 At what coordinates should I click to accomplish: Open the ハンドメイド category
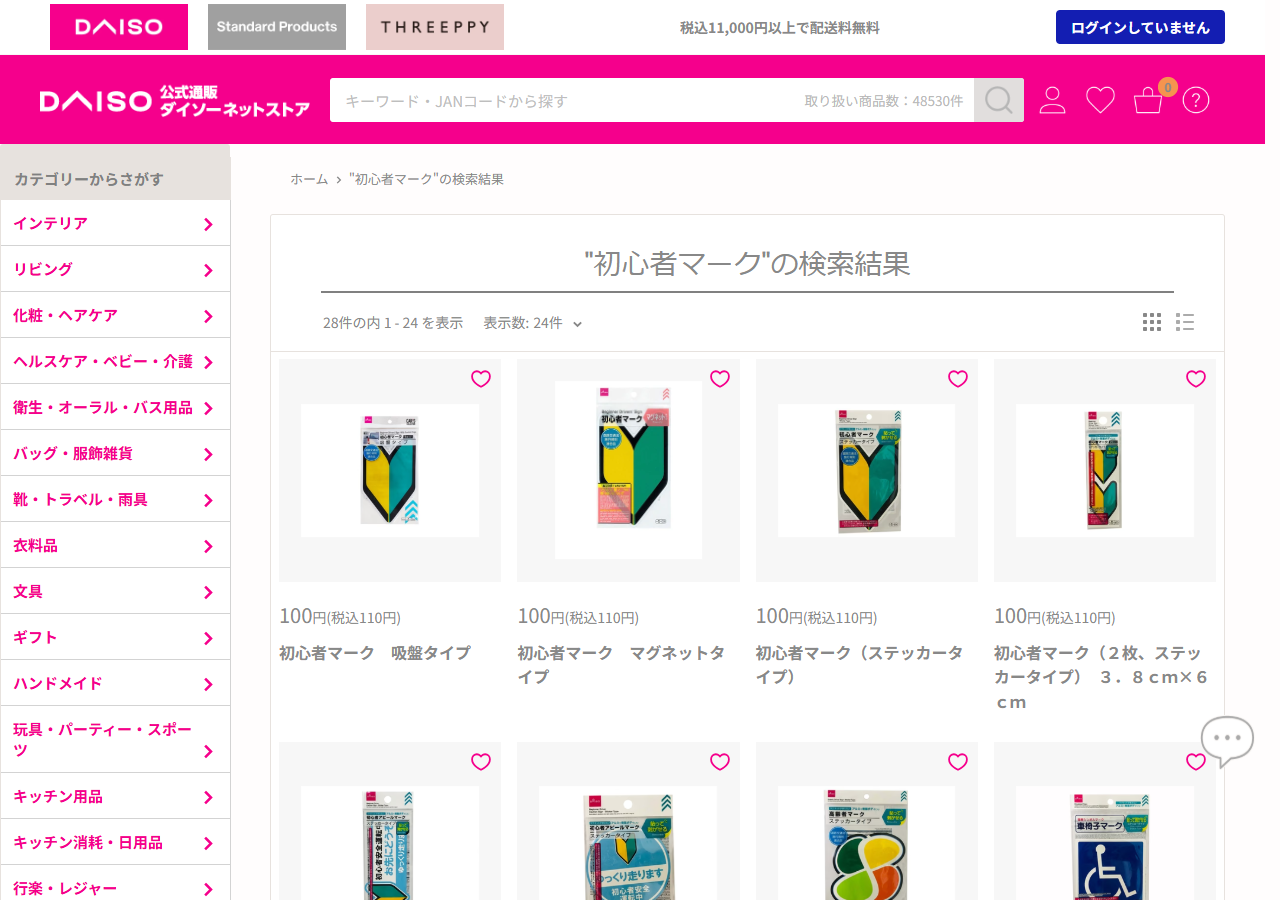click(x=115, y=683)
